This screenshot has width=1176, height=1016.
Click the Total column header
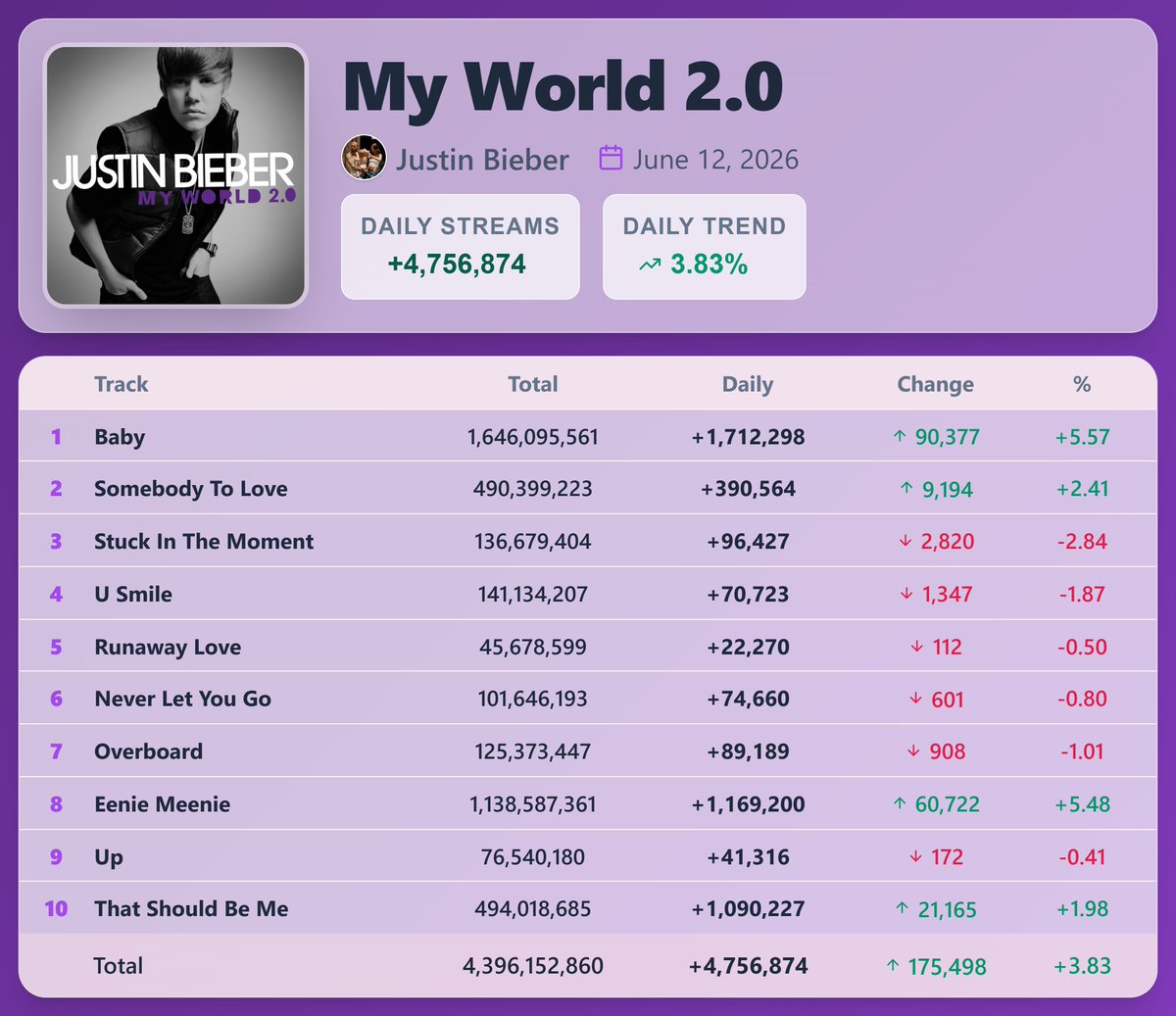pos(533,384)
